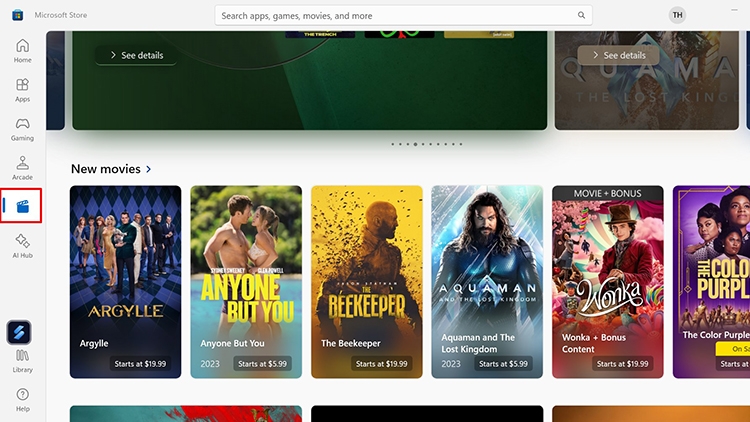Image resolution: width=750 pixels, height=422 pixels.
Task: Click See details on the Aquaman banner
Action: 619,55
